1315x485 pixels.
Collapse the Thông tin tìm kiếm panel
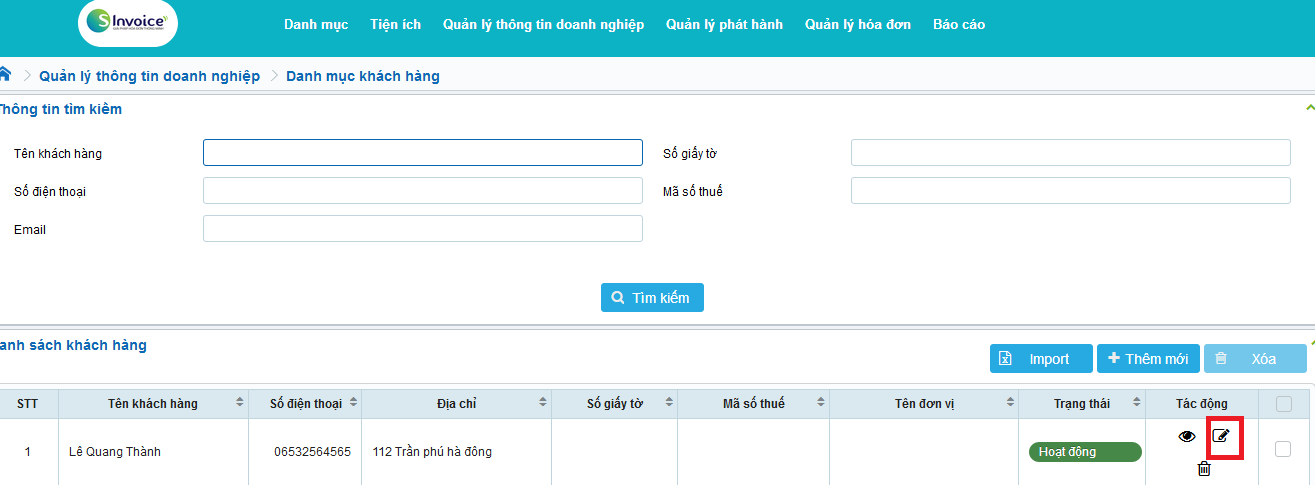point(1310,107)
